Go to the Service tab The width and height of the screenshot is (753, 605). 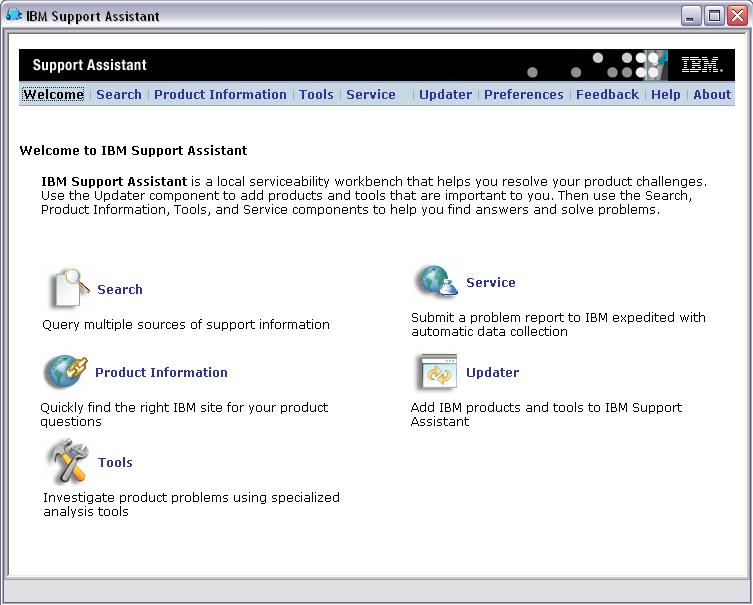pos(371,95)
